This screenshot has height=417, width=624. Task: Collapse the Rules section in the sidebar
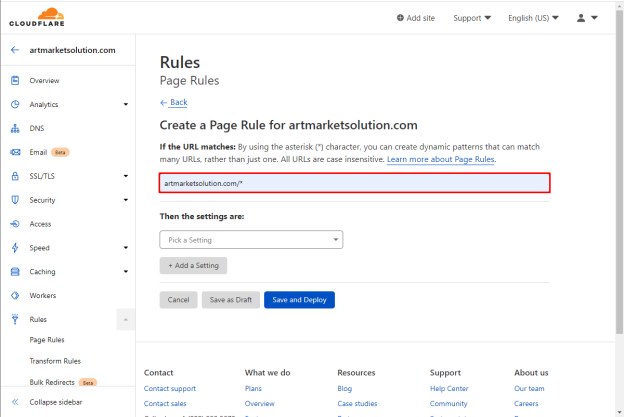tap(126, 320)
